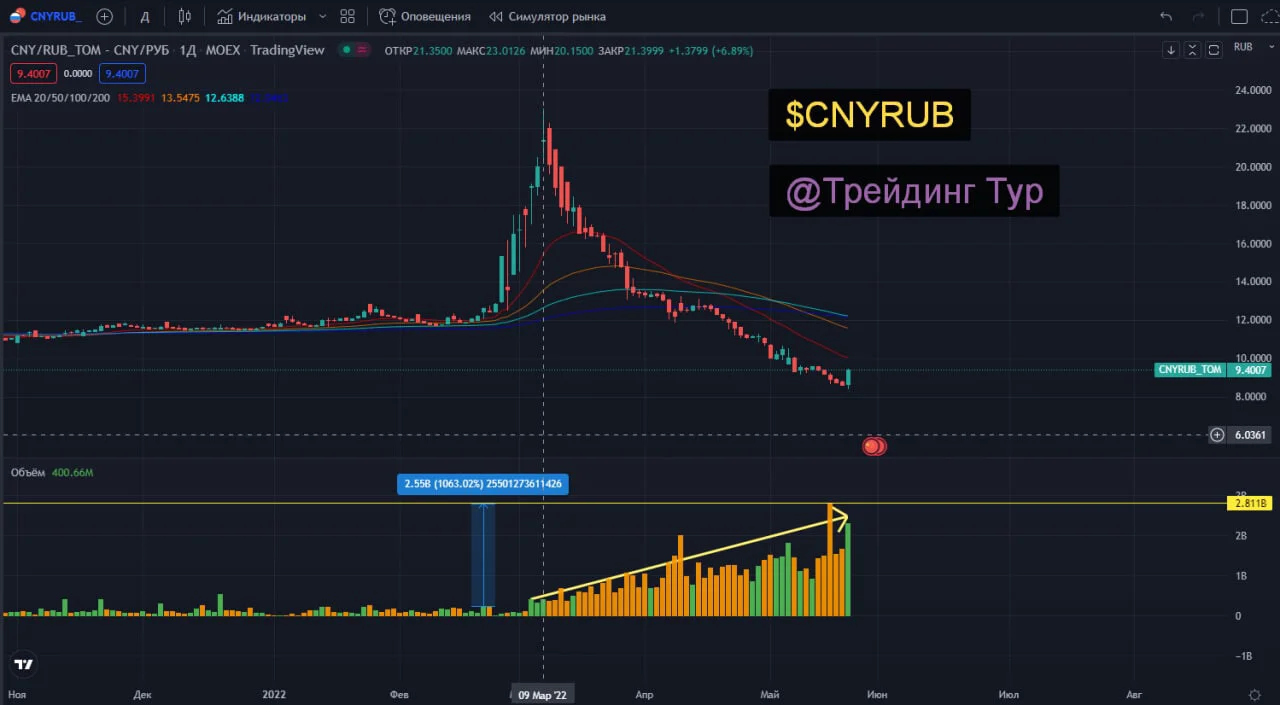
Task: Toggle the market status indicator next to TradingView
Action: click(x=347, y=50)
